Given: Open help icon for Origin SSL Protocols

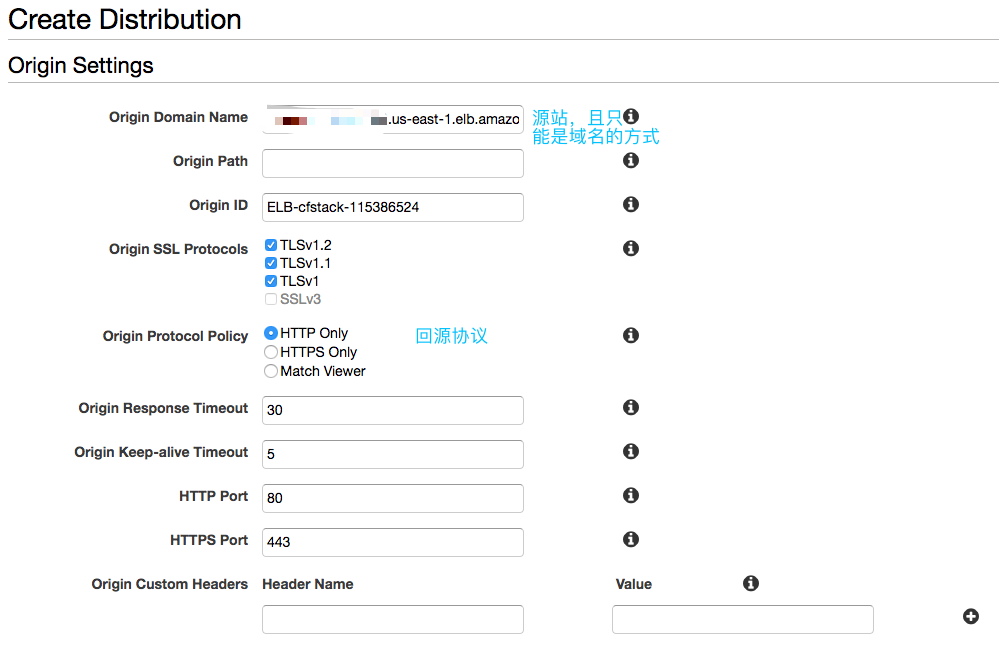Looking at the screenshot, I should click(x=631, y=248).
